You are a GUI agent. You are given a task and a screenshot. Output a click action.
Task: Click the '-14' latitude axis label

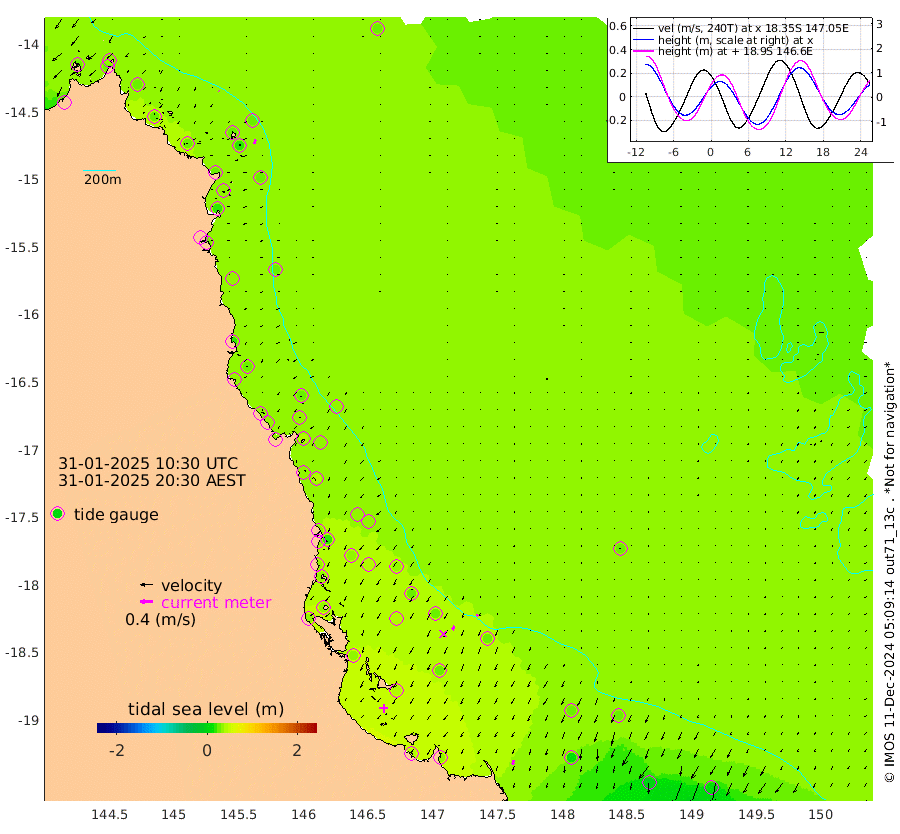28,45
